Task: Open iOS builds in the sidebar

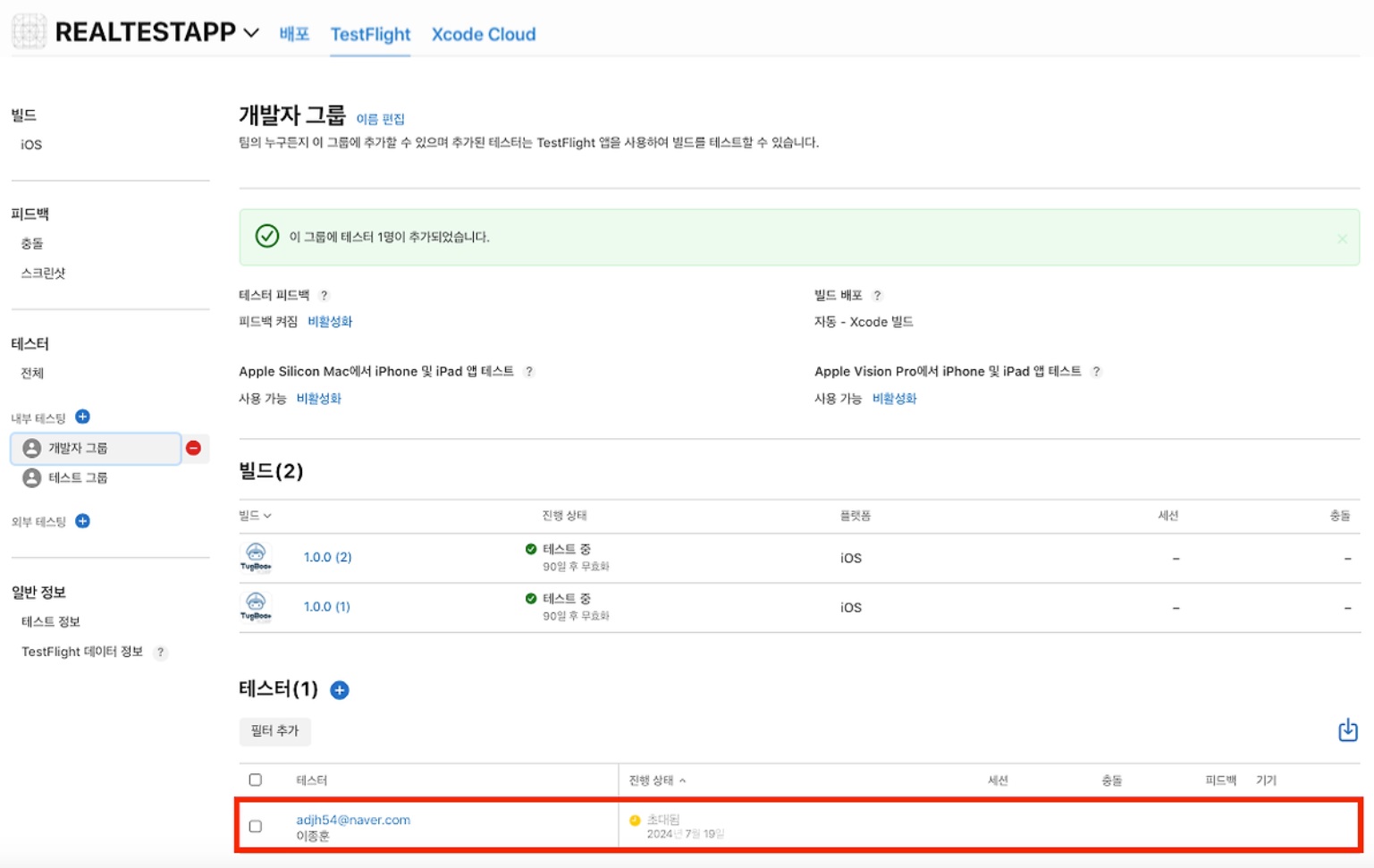Action: coord(31,145)
